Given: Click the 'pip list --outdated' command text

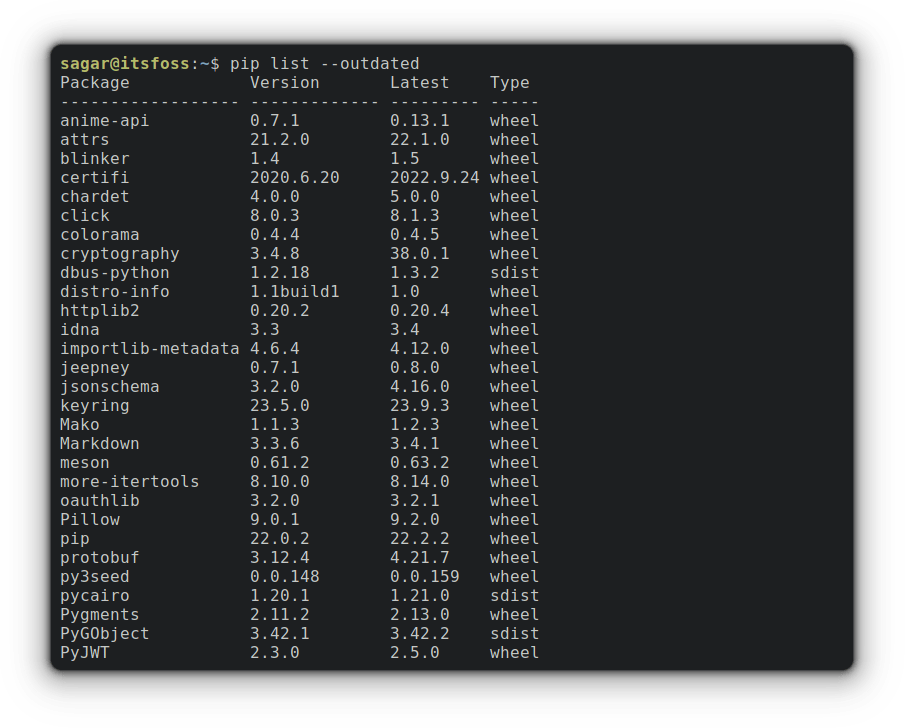Looking at the screenshot, I should (x=324, y=64).
